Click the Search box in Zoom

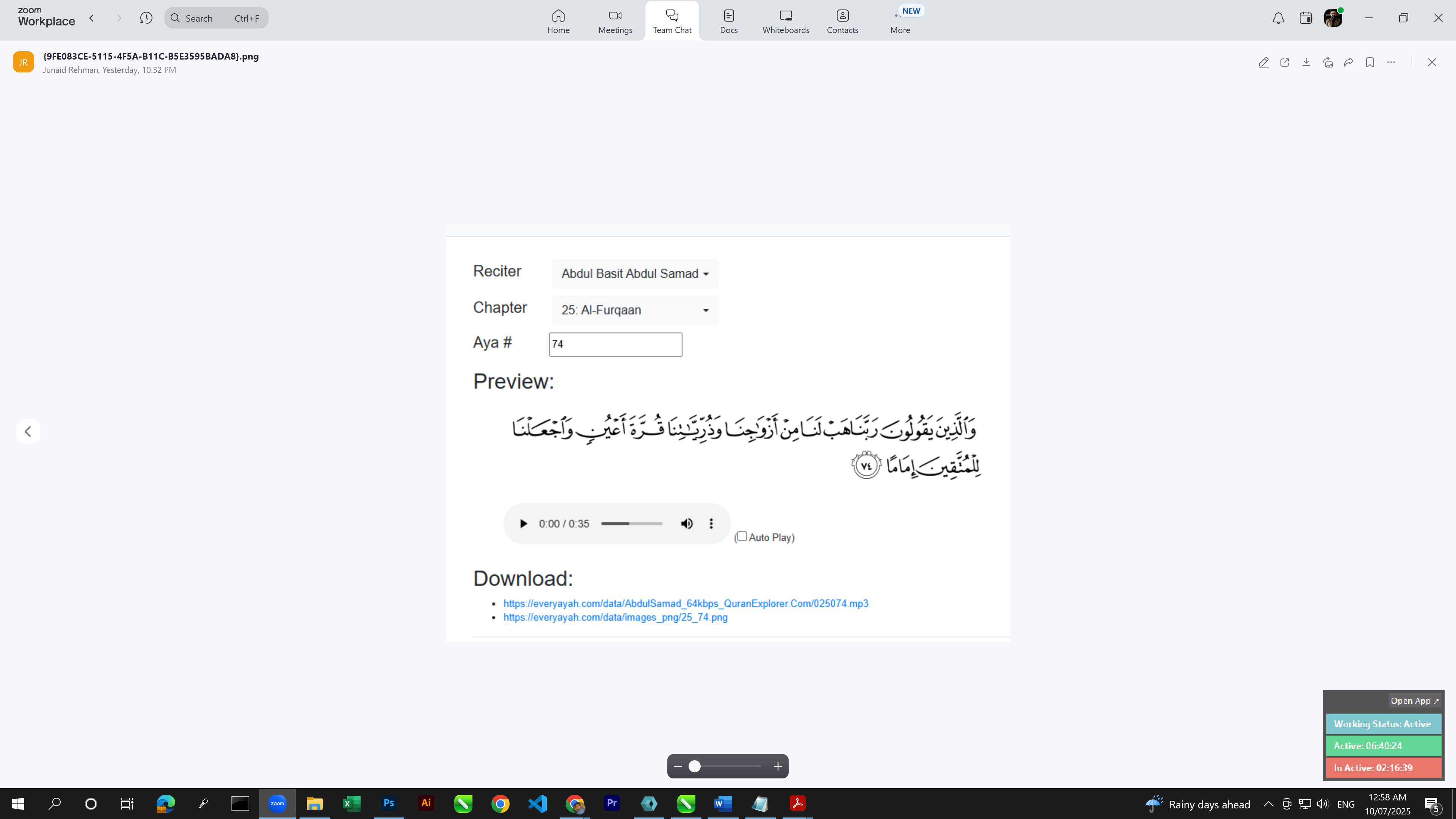pyautogui.click(x=217, y=18)
